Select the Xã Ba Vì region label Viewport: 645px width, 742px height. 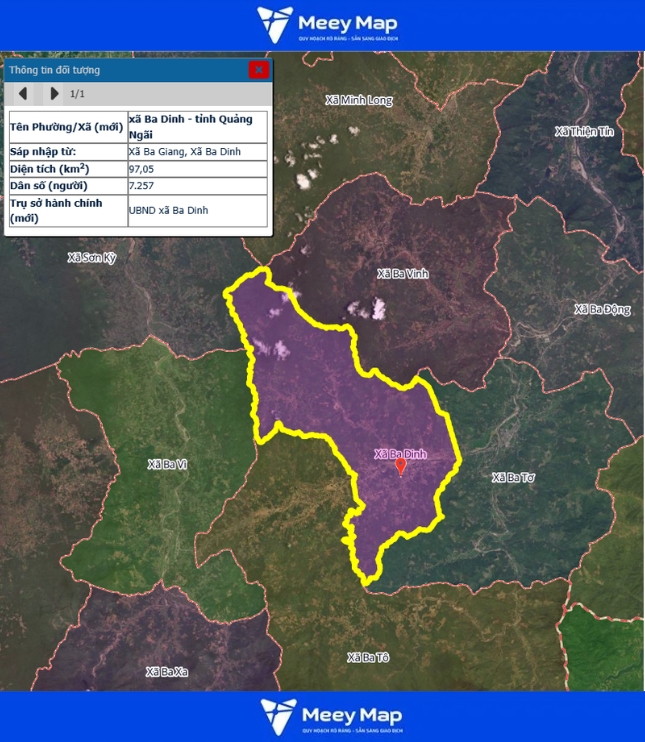coord(167,464)
